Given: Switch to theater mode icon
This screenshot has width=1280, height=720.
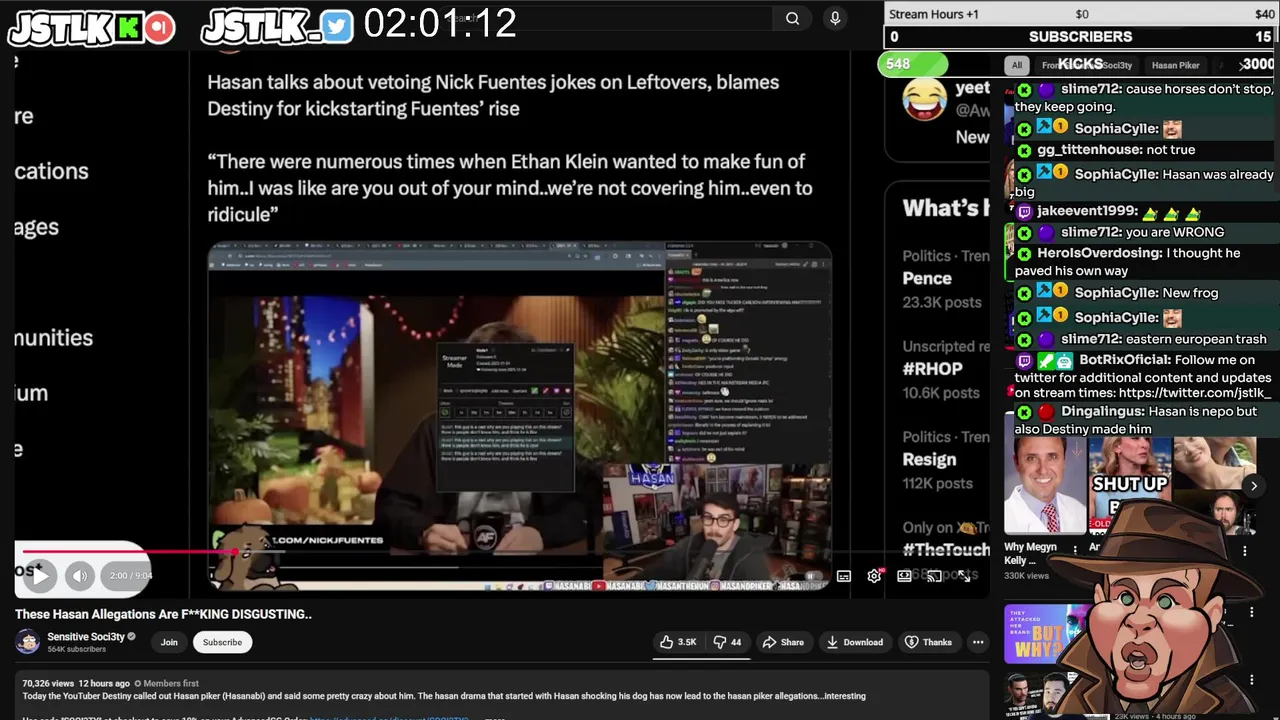Looking at the screenshot, I should click(904, 576).
